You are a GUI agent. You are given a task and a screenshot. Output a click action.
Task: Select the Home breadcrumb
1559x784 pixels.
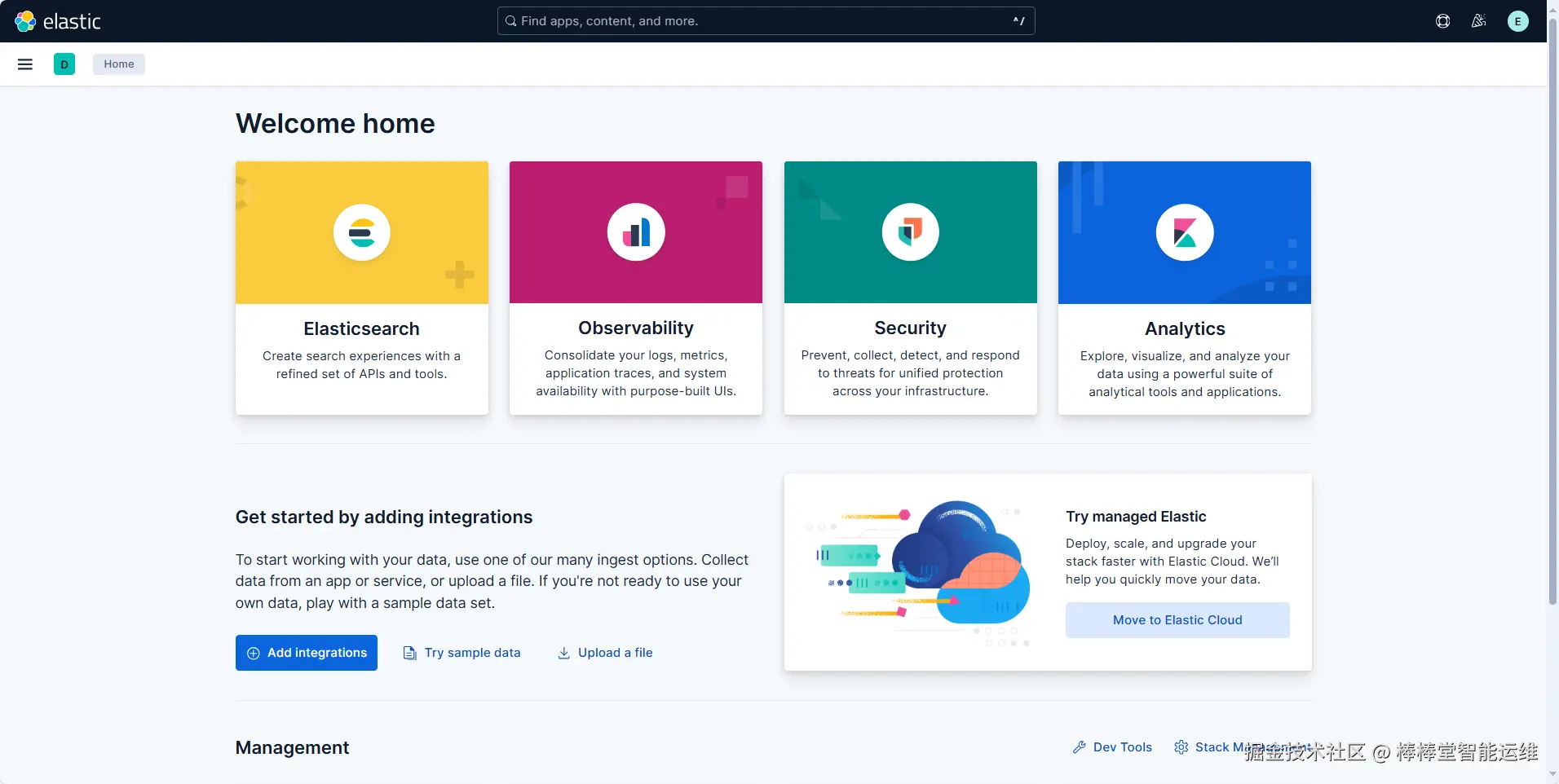(119, 64)
